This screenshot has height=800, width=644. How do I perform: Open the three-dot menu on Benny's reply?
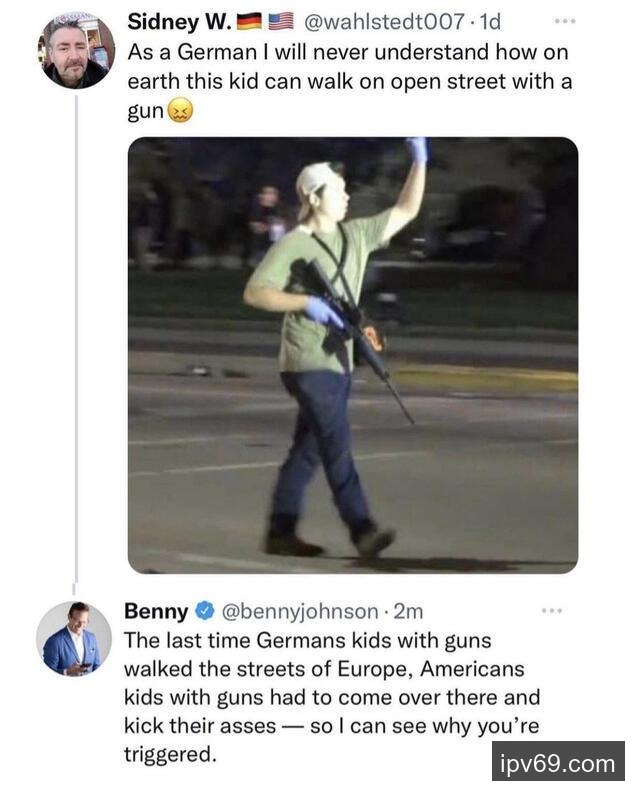pos(550,609)
